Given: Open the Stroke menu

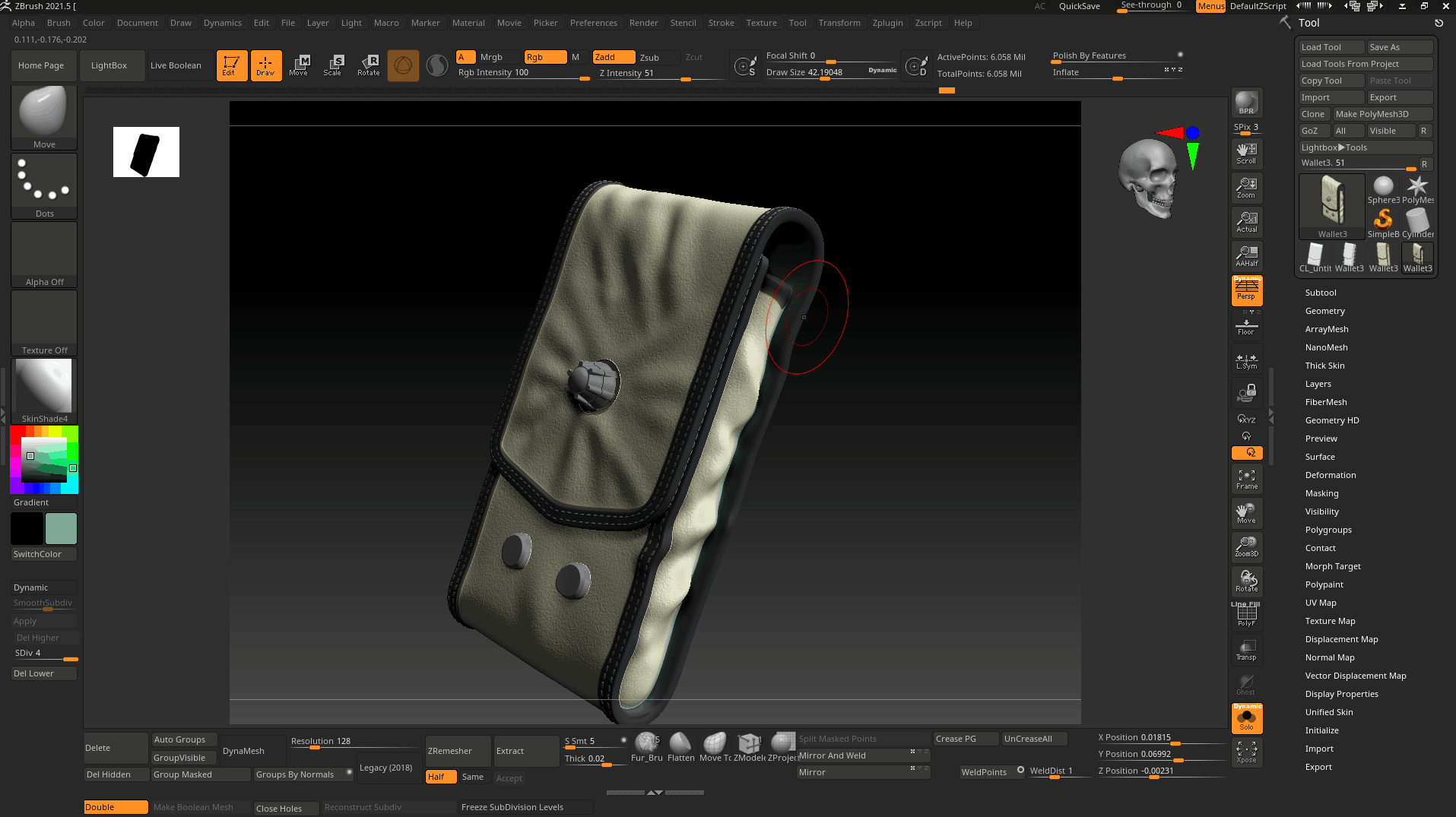Looking at the screenshot, I should (x=721, y=23).
